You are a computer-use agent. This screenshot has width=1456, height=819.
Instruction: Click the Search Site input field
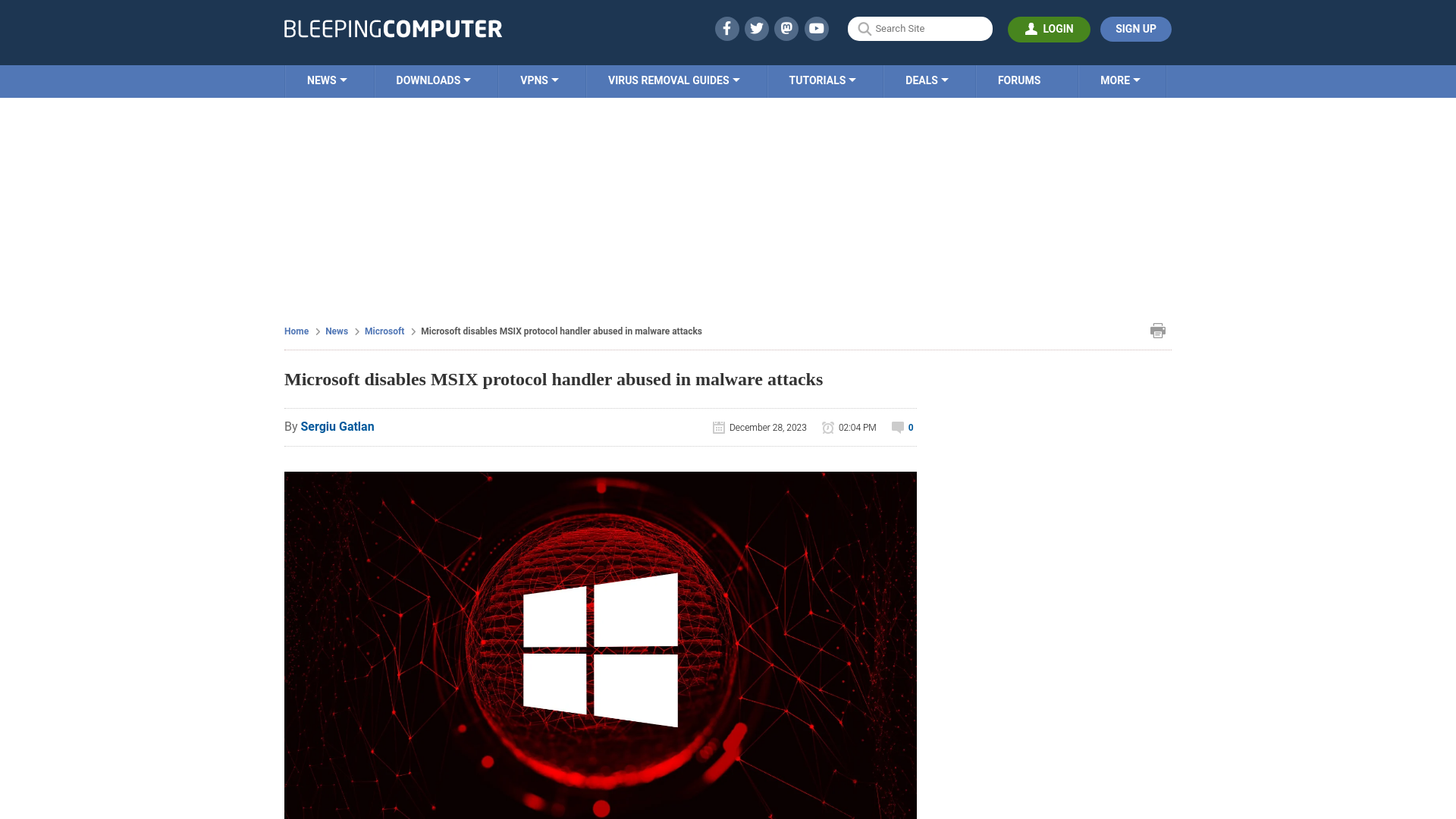(x=920, y=28)
